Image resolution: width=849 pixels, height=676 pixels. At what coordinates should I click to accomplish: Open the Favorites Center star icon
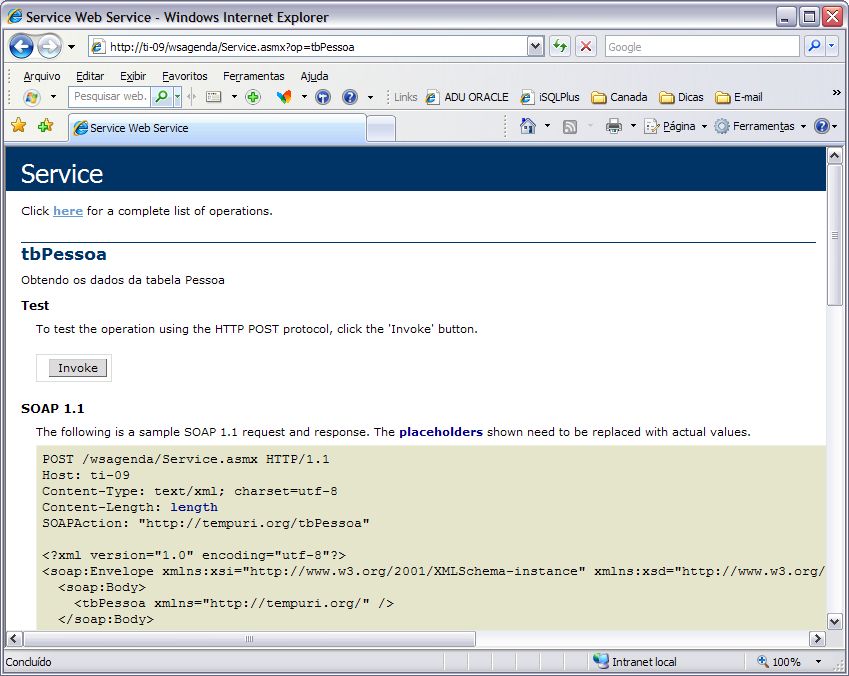tap(18, 126)
